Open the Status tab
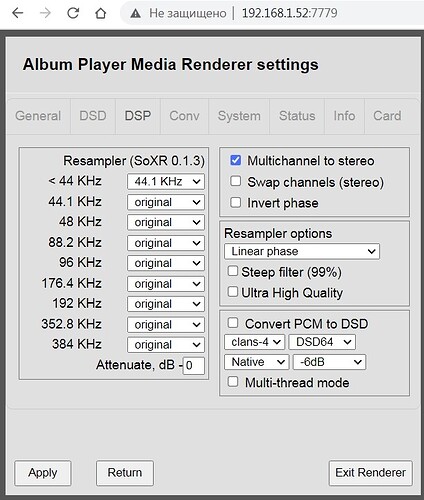The width and height of the screenshot is (424, 500). (x=297, y=116)
